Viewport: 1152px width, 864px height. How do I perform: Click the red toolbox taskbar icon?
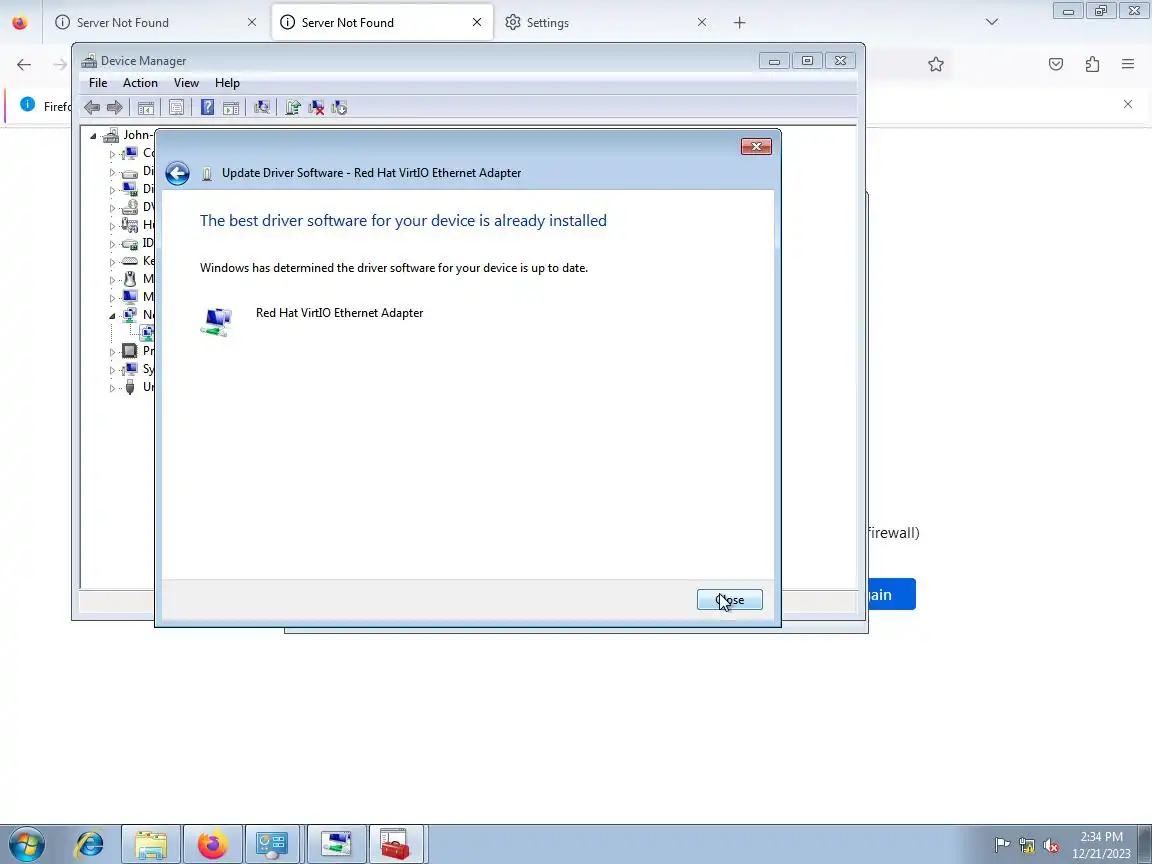click(x=396, y=845)
